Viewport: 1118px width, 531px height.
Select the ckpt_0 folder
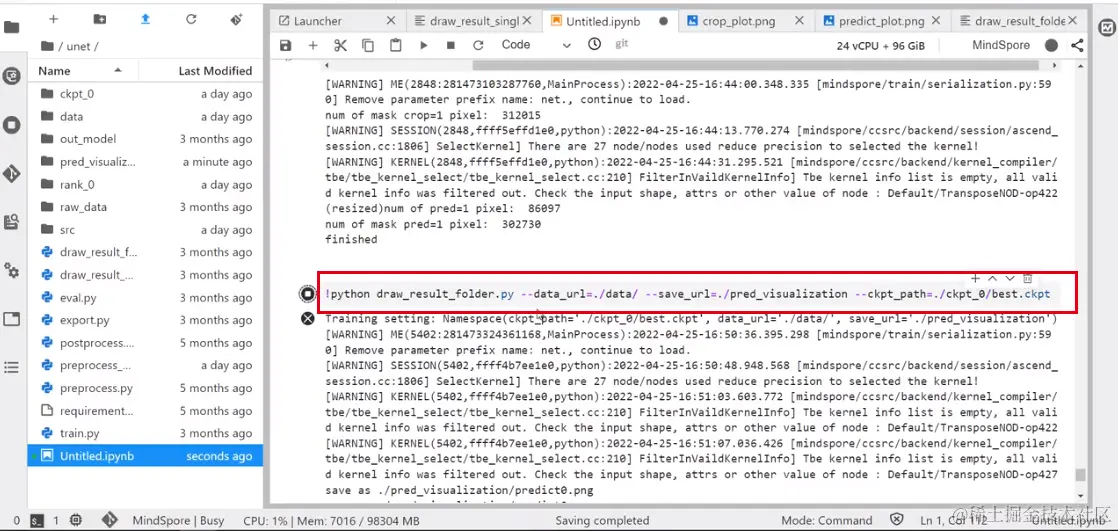click(x=145, y=94)
